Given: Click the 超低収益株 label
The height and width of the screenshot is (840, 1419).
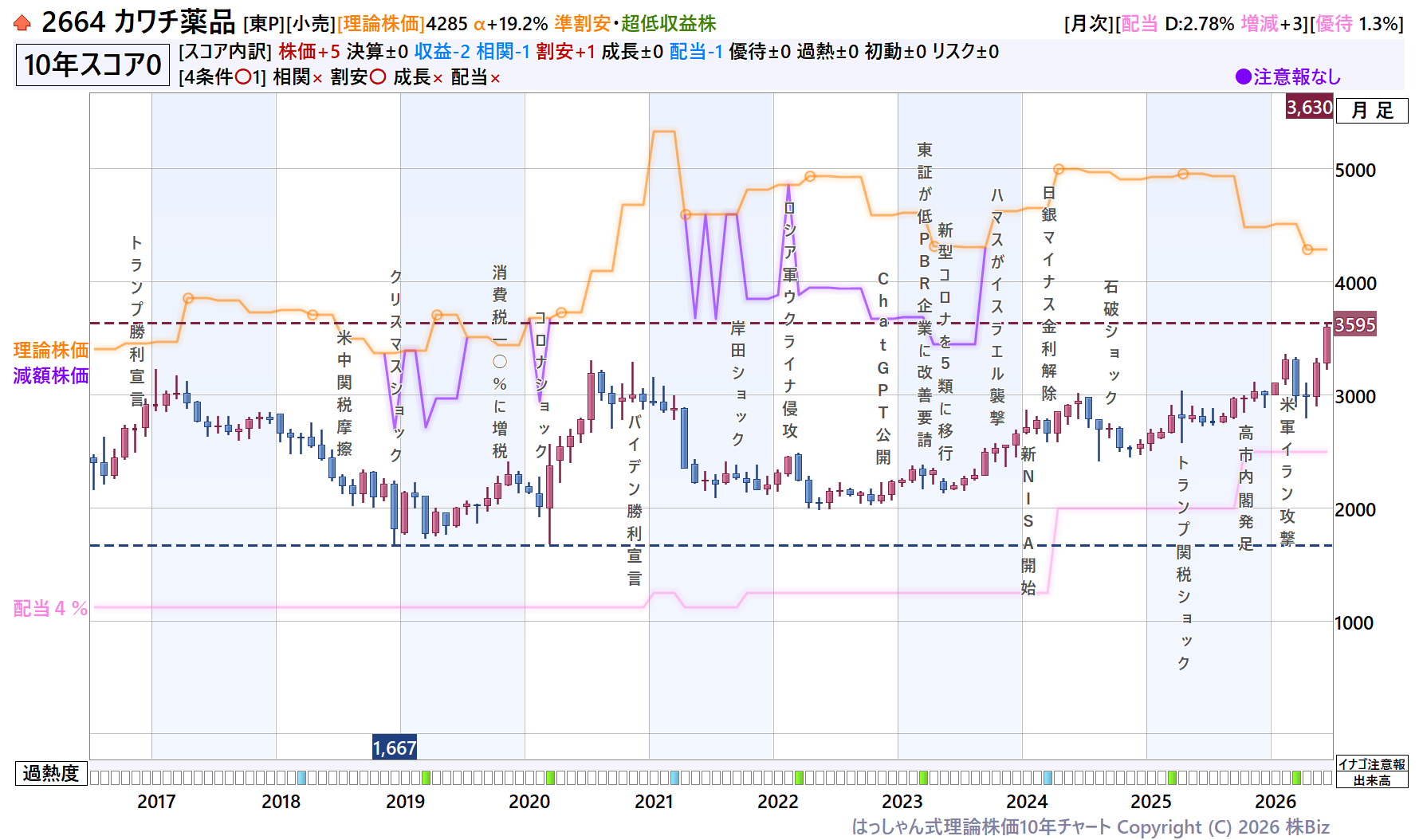Looking at the screenshot, I should point(668,24).
